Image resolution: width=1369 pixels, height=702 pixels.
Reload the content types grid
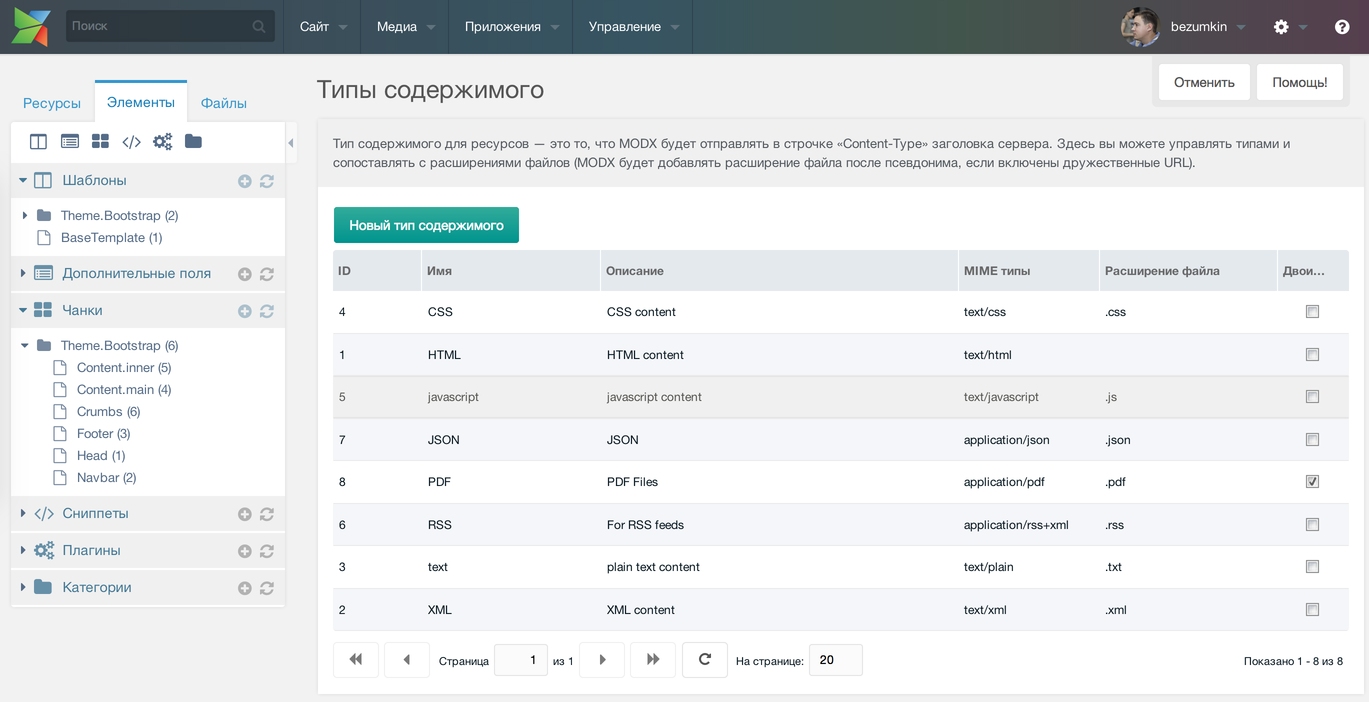704,660
